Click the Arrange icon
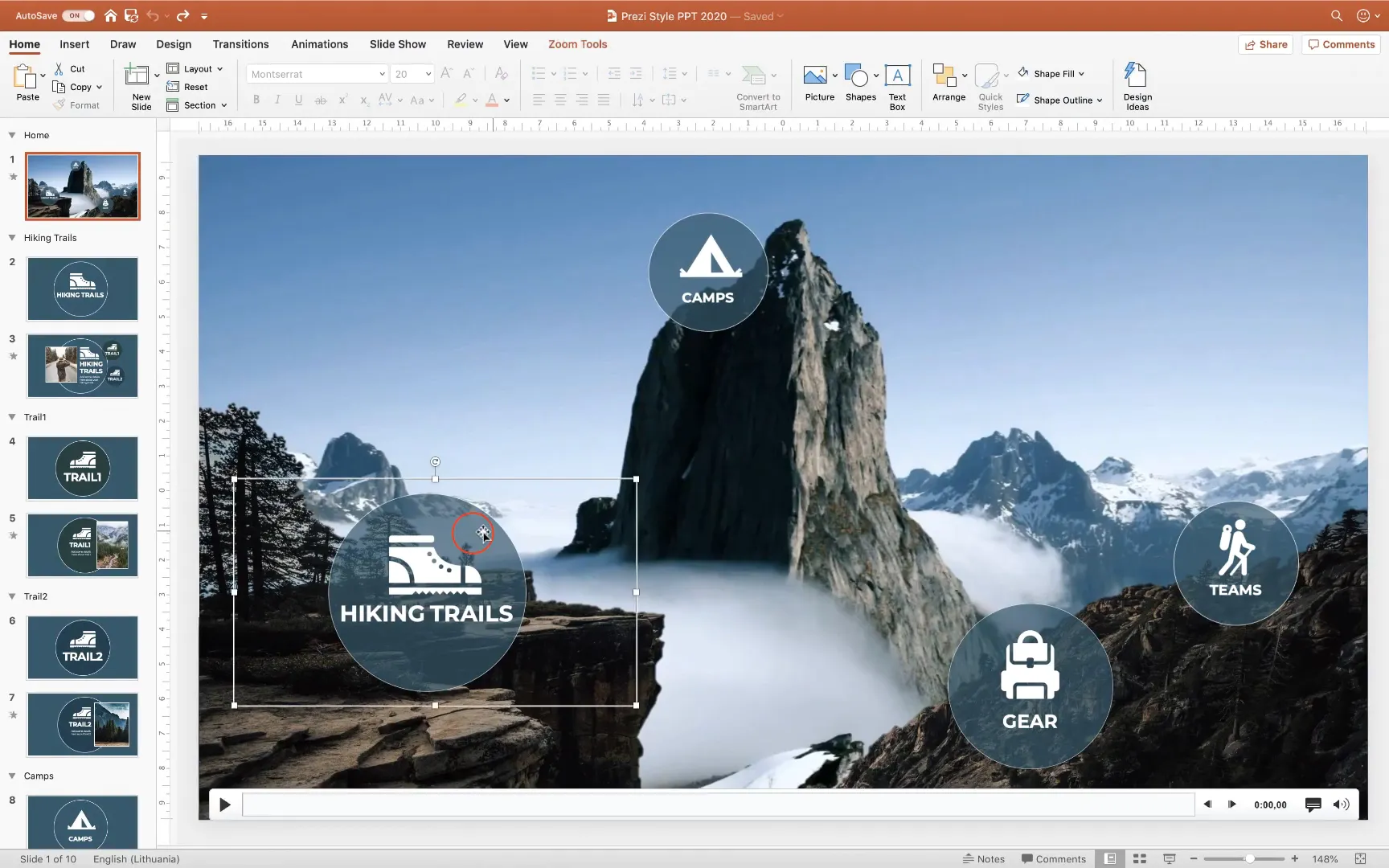 tap(944, 76)
